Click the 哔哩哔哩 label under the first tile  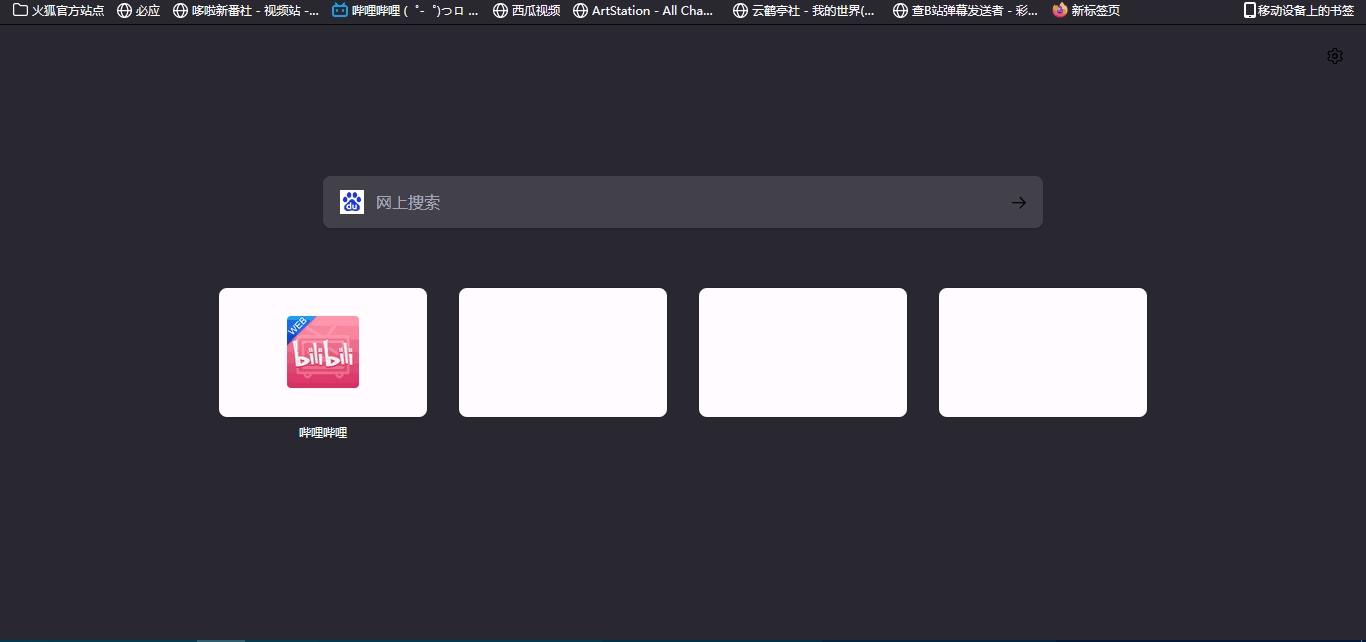(x=323, y=433)
